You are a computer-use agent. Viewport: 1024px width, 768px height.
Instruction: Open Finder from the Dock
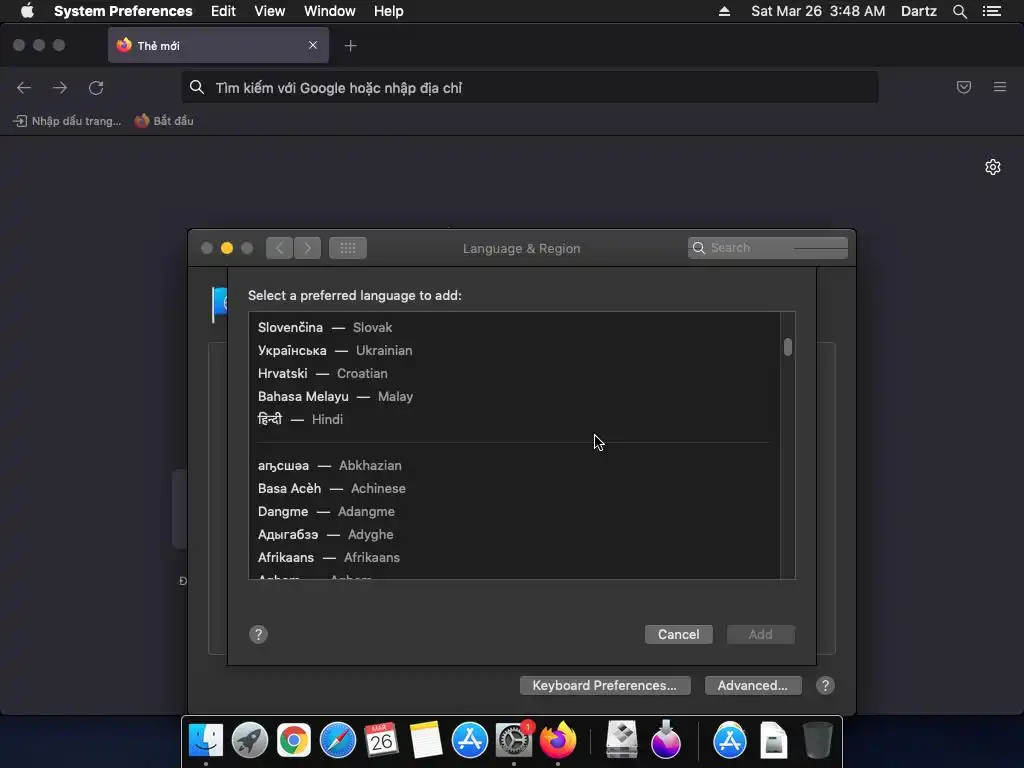206,740
